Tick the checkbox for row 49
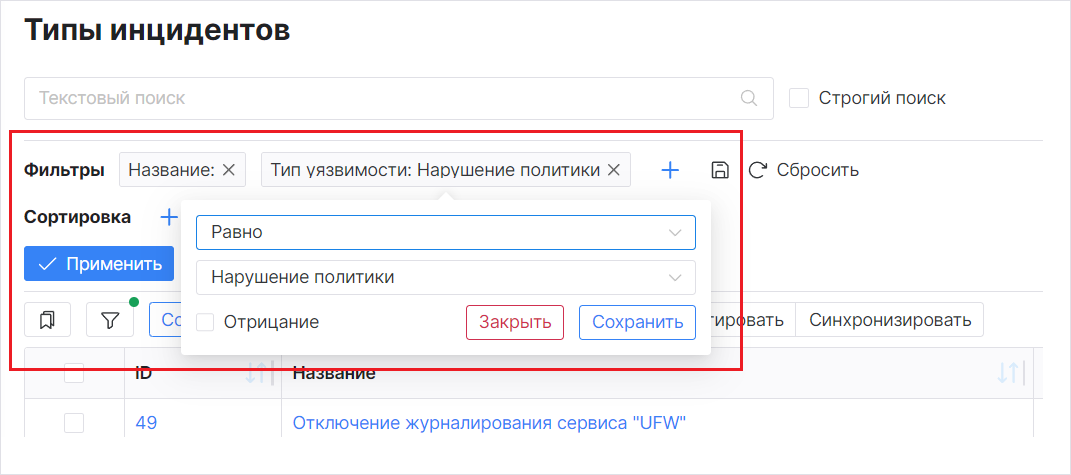This screenshot has height=475, width=1071. point(74,423)
